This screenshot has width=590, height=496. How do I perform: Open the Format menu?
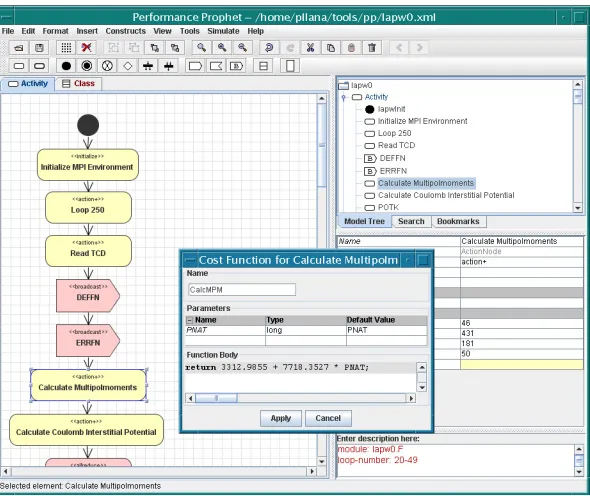55,31
